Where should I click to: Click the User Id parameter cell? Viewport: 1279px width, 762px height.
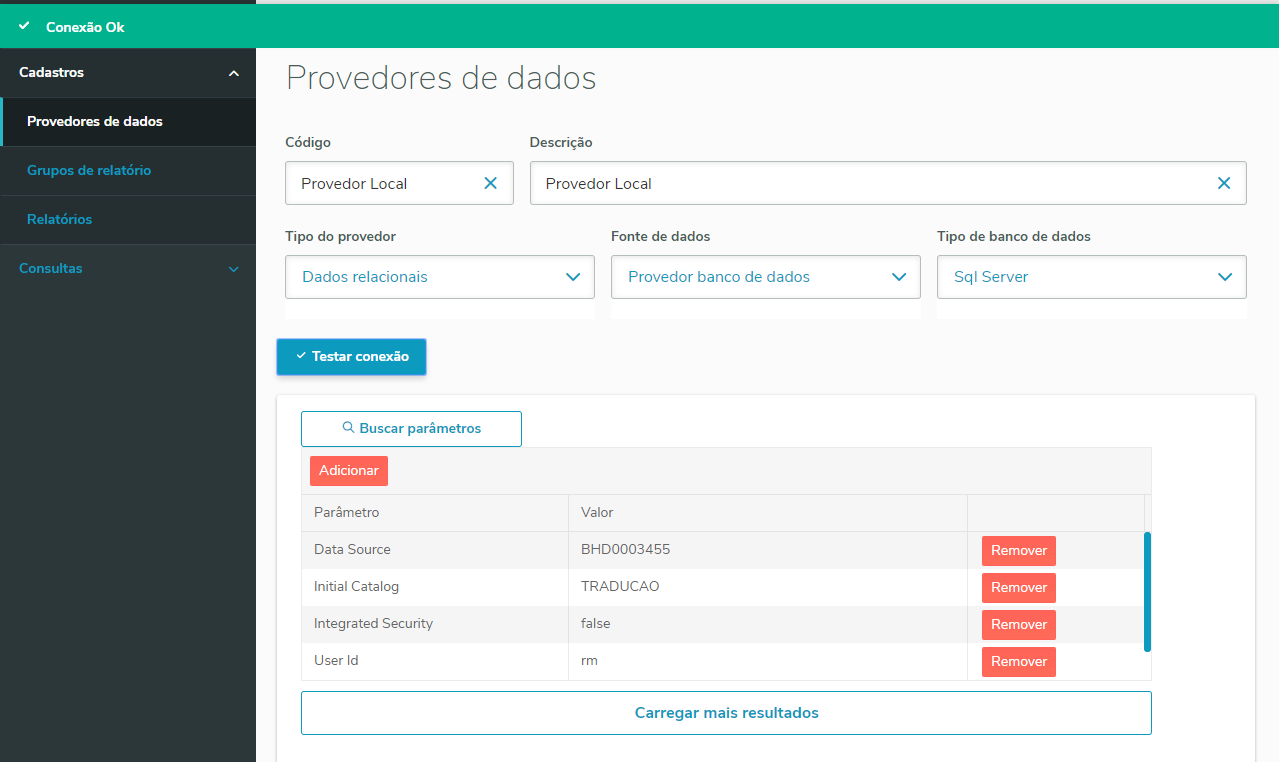click(x=435, y=661)
